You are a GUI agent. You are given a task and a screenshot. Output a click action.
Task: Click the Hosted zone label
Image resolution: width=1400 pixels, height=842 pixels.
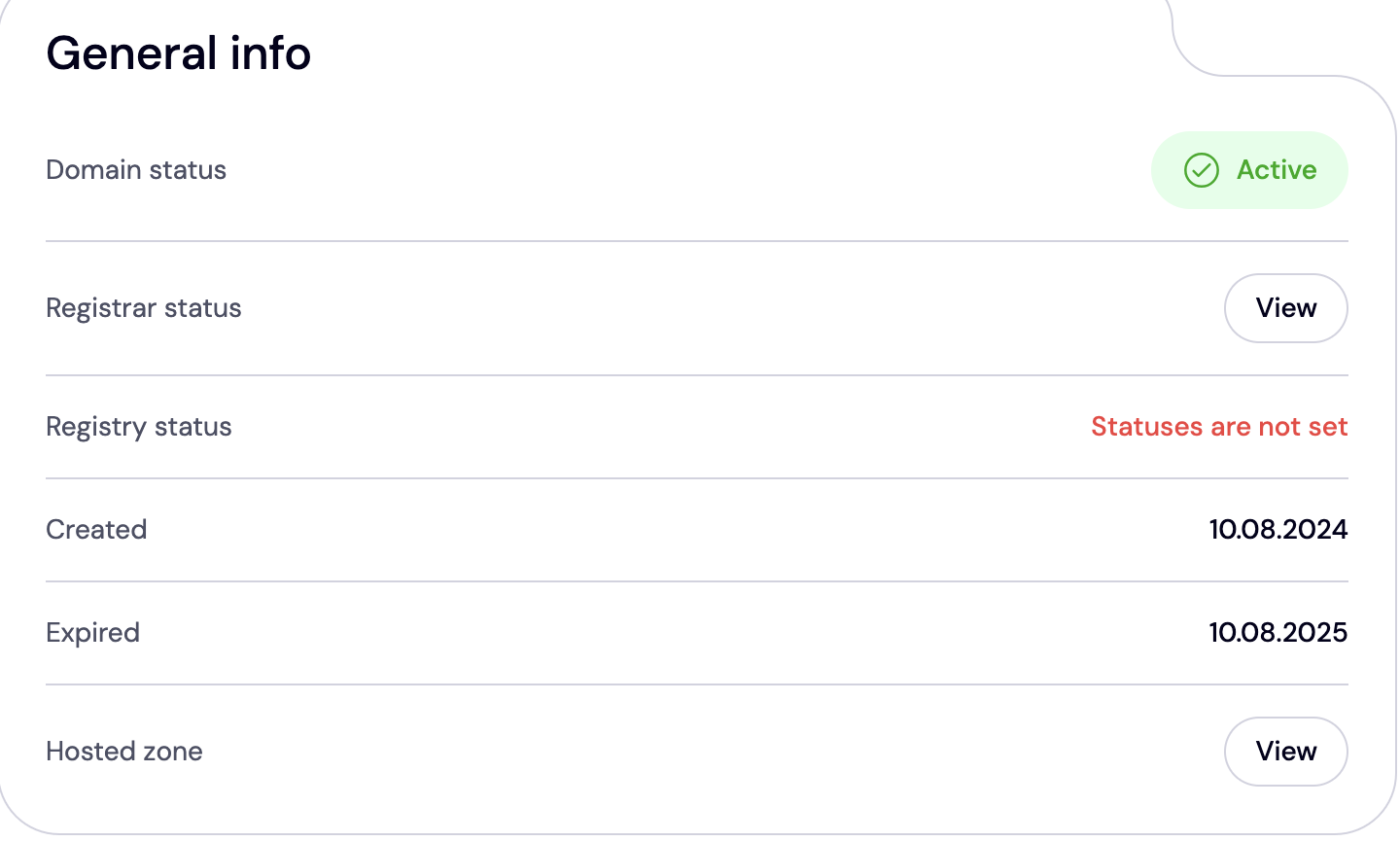pyautogui.click(x=124, y=752)
